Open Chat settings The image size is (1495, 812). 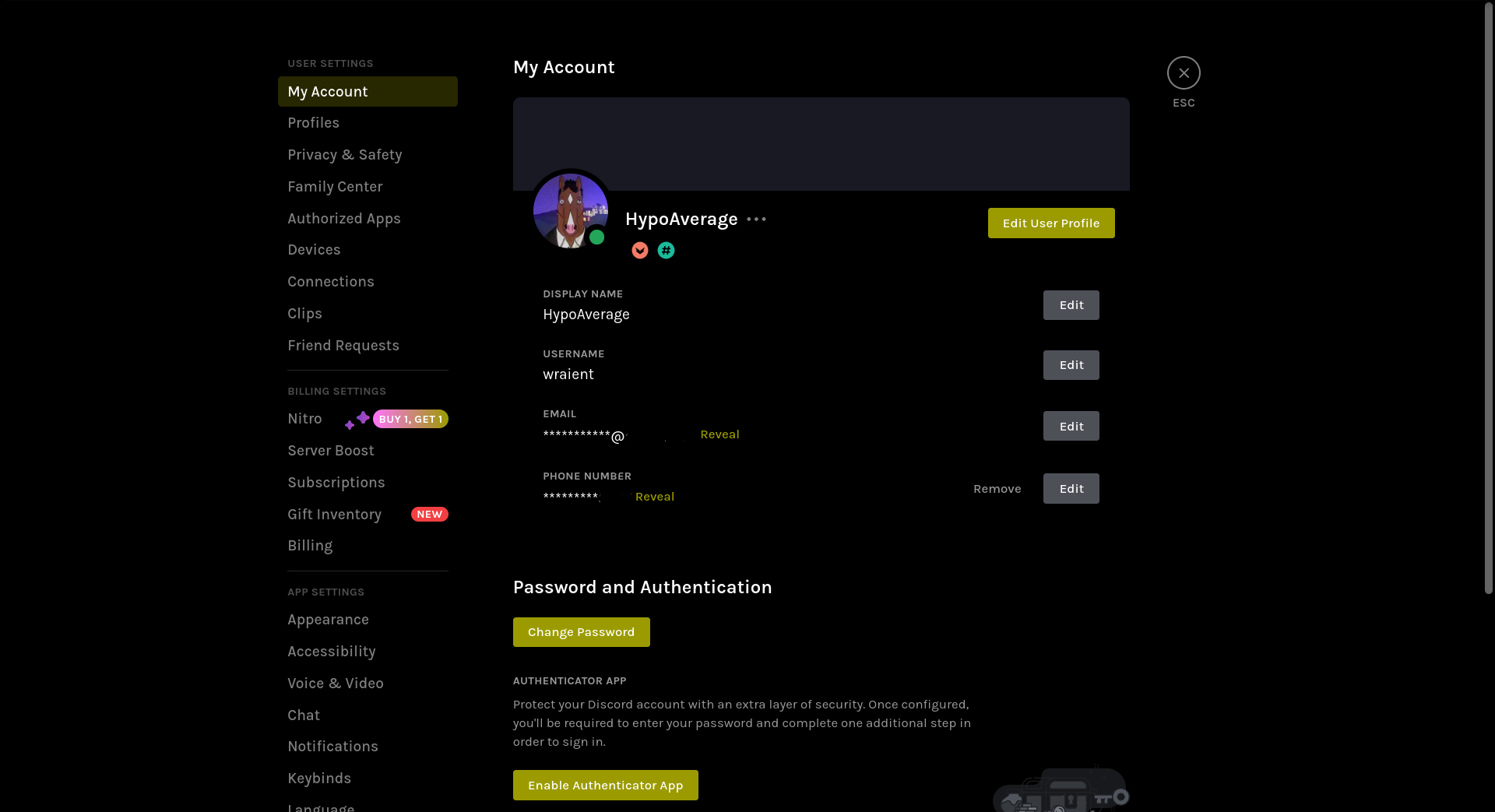pyautogui.click(x=368, y=715)
